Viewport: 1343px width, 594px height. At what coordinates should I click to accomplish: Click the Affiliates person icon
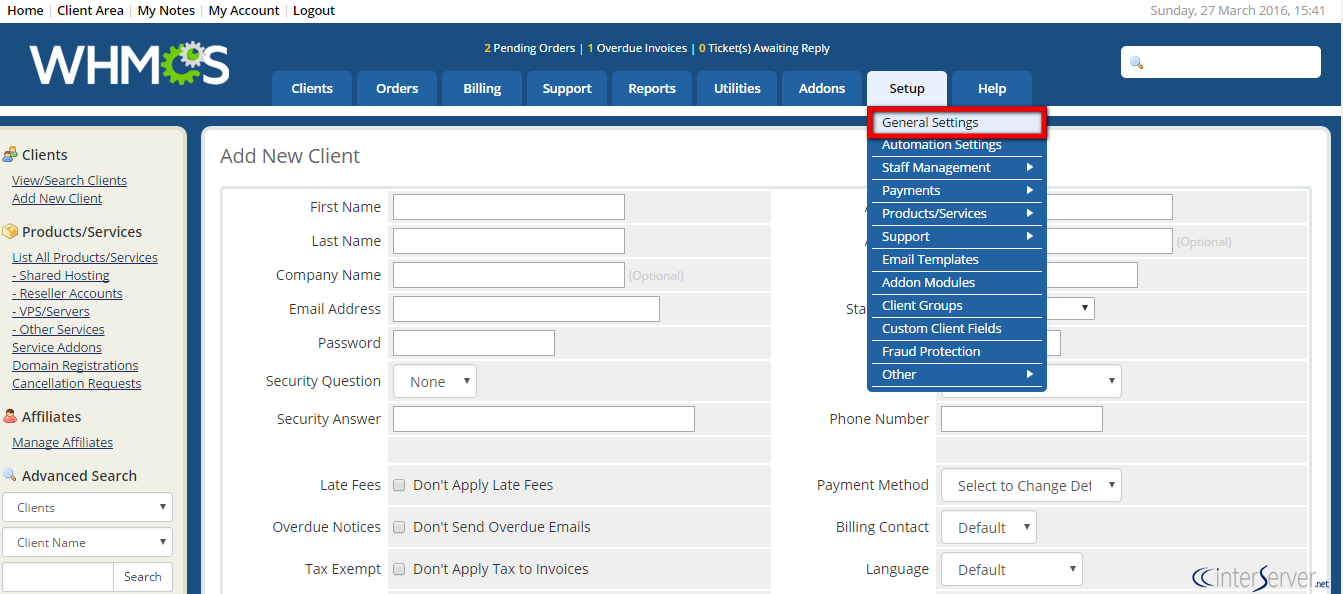(10, 417)
